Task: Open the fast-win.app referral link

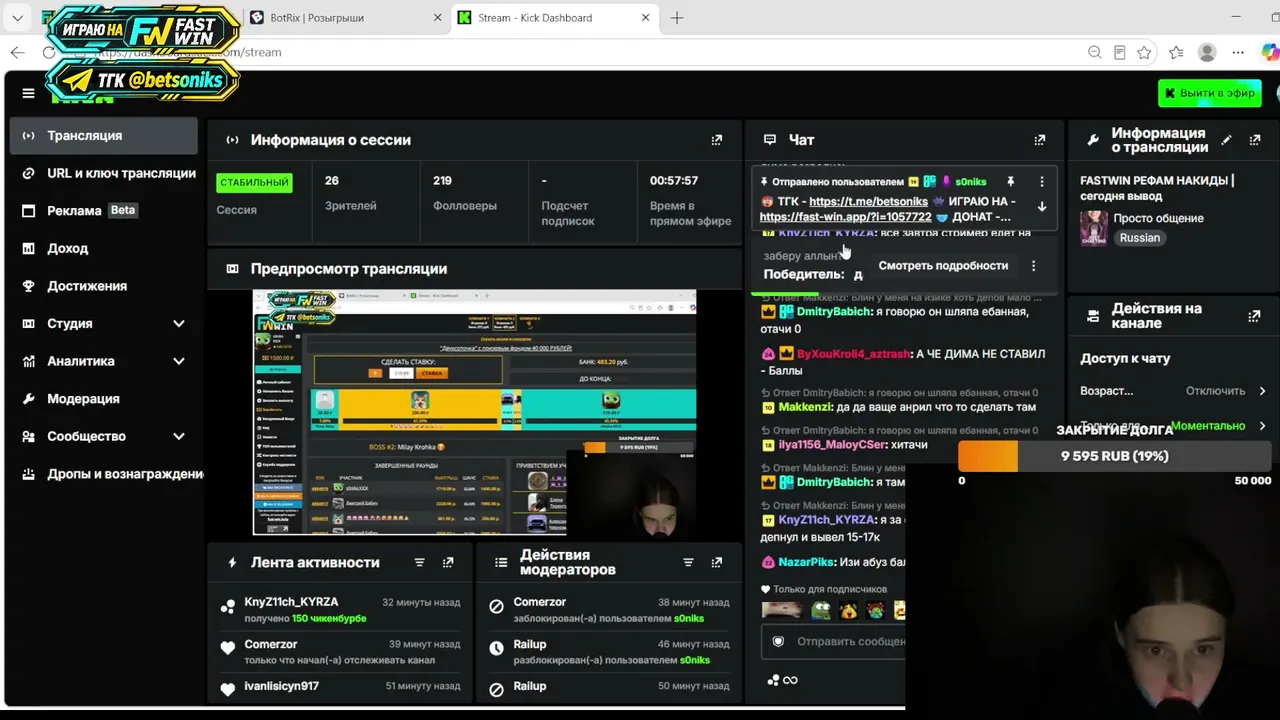Action: pyautogui.click(x=845, y=217)
